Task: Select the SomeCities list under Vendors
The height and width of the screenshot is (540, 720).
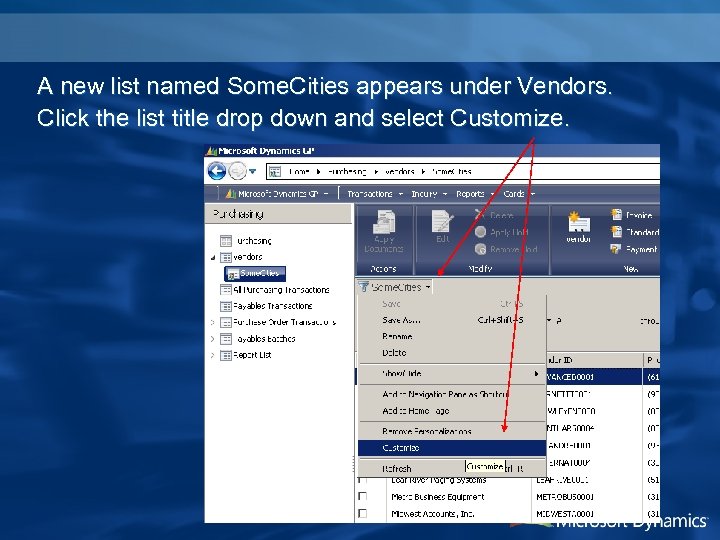Action: pos(255,274)
